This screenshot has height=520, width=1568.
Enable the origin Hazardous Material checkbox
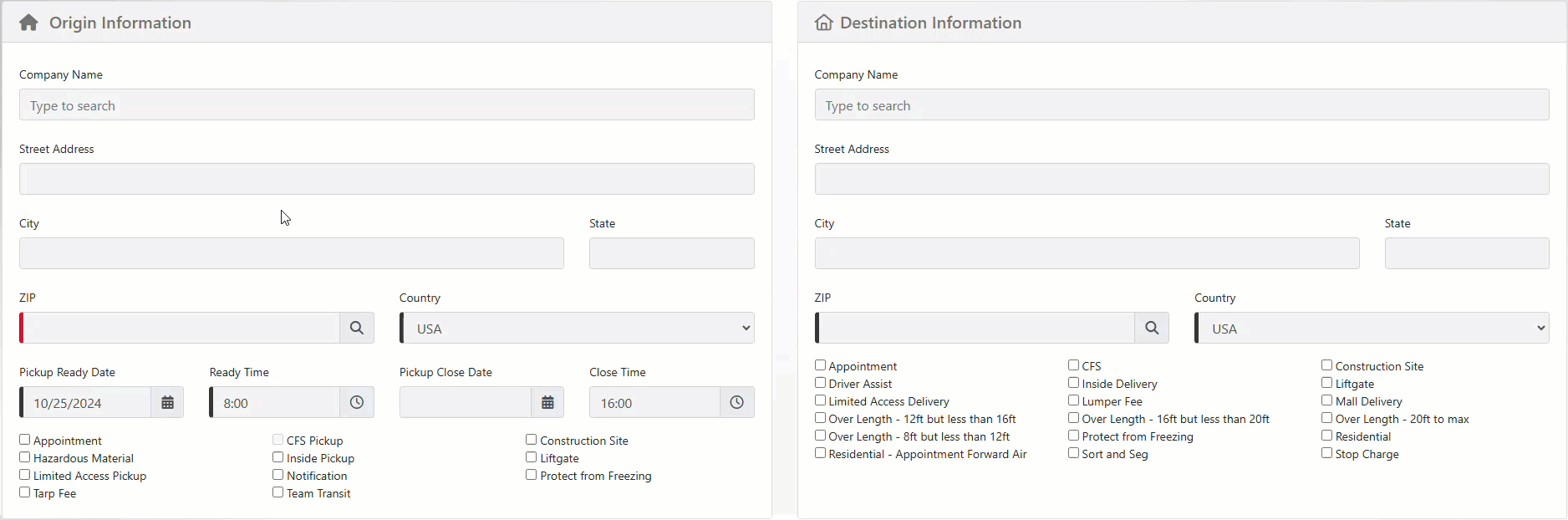25,457
